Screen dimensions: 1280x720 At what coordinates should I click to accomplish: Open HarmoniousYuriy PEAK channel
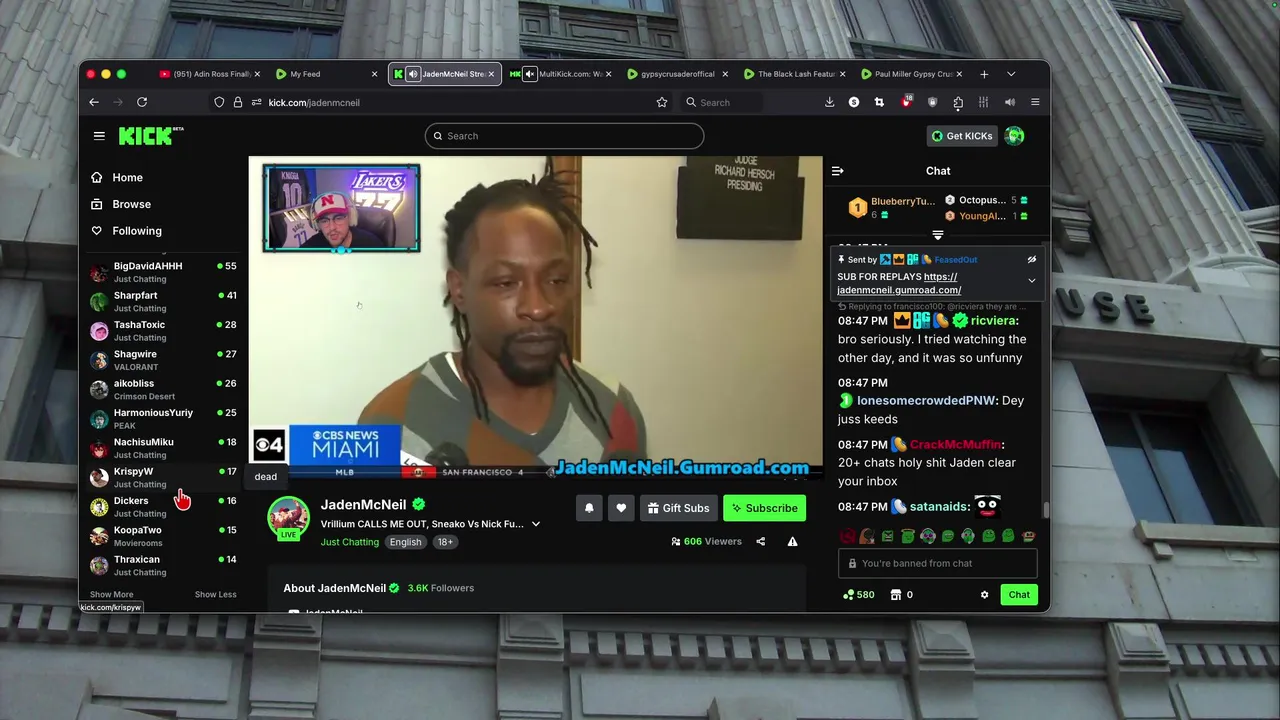pos(163,418)
